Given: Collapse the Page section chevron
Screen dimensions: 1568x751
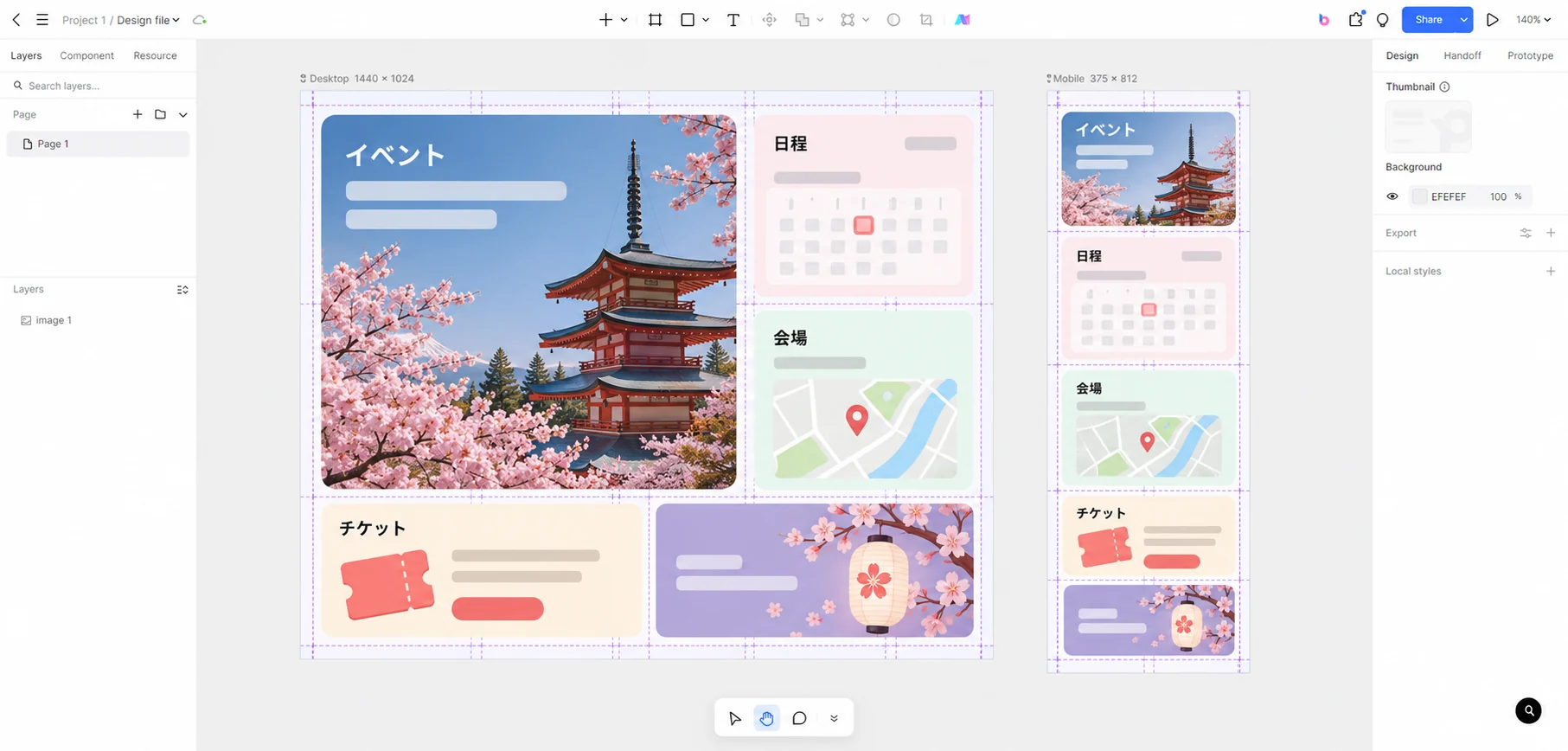Looking at the screenshot, I should pos(182,114).
